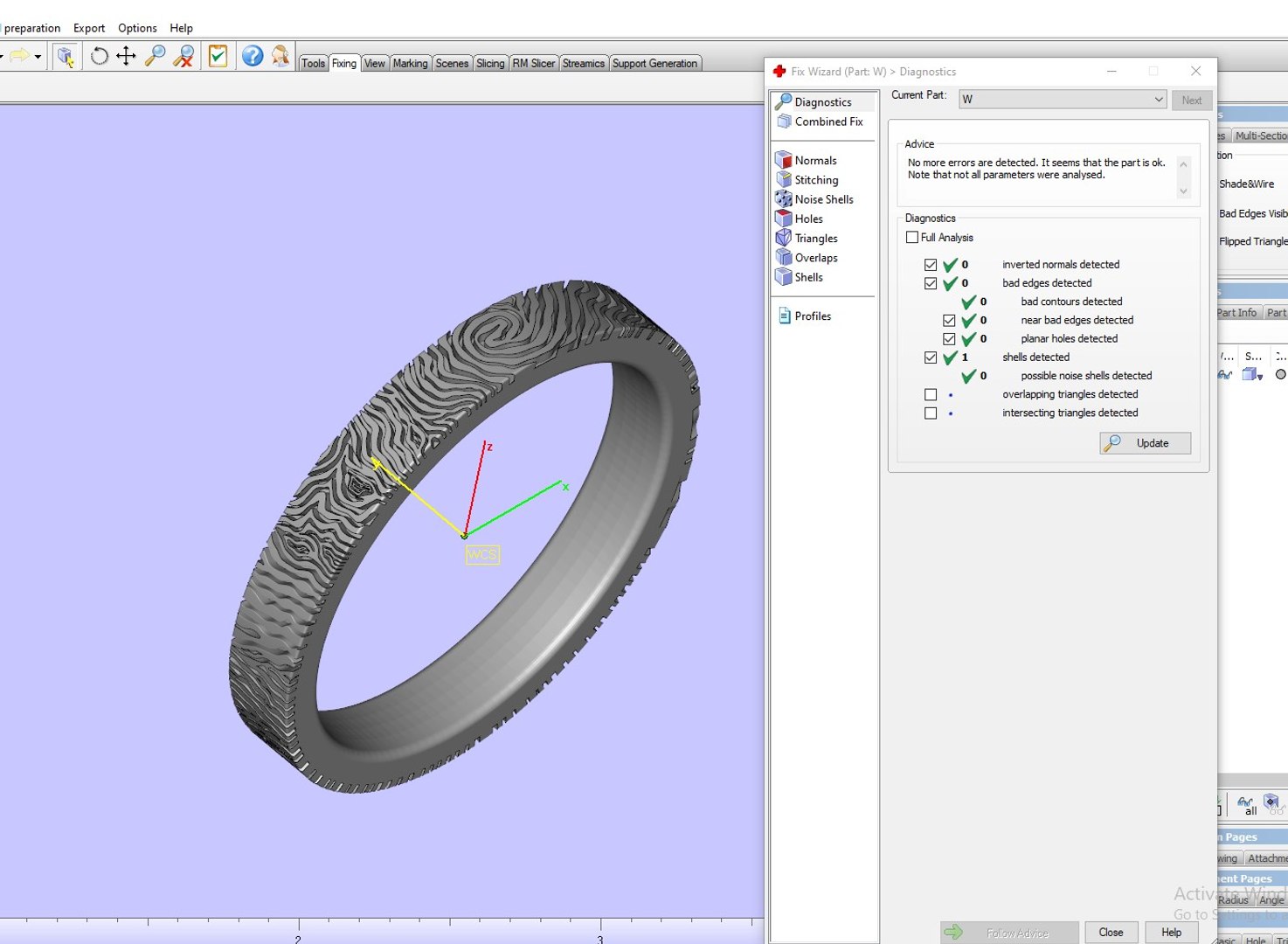
Task: Click the Update button in Diagnostics
Action: 1145,443
